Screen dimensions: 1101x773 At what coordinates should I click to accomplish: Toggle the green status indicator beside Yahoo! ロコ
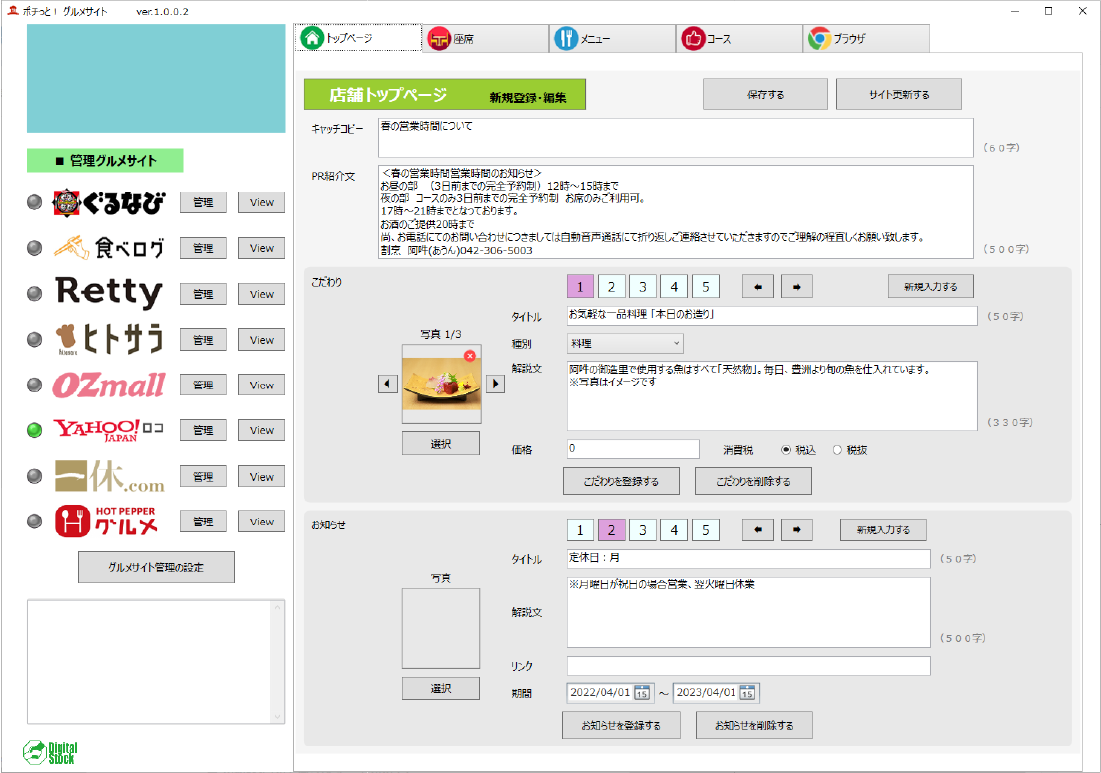[35, 430]
